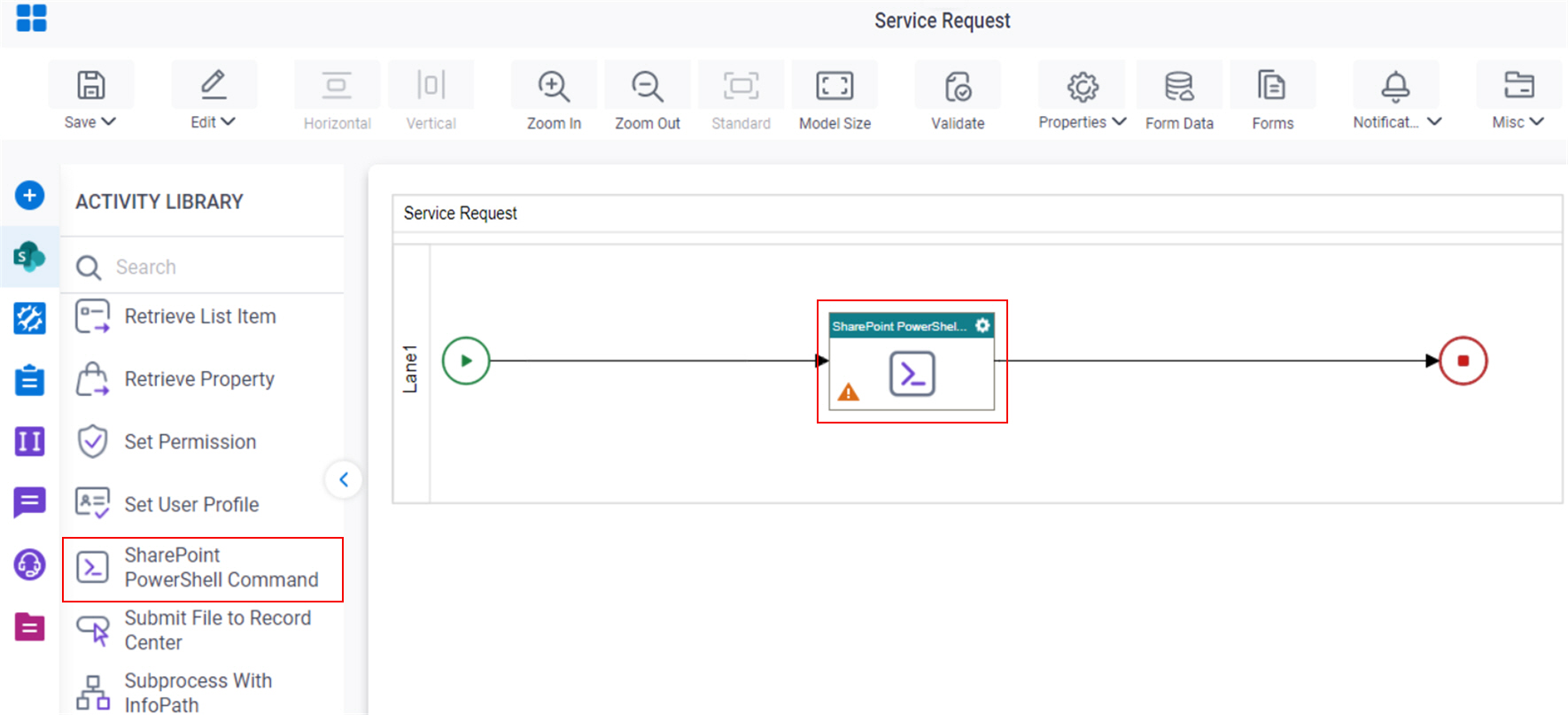Image resolution: width=1568 pixels, height=715 pixels.
Task: Click the ACTIVITY LIBRARY heading
Action: (x=159, y=202)
